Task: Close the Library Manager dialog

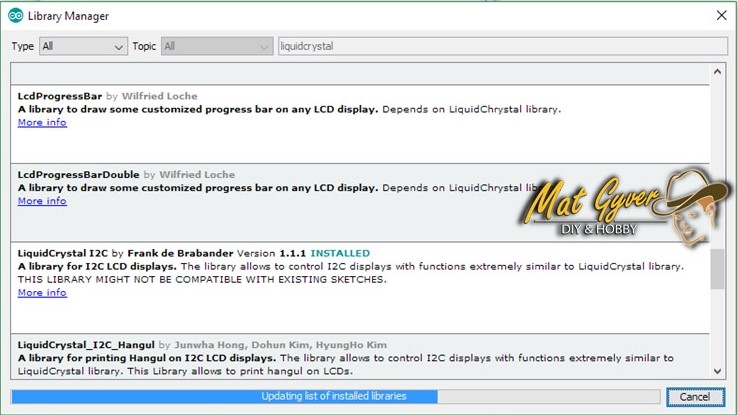Action: (x=720, y=16)
